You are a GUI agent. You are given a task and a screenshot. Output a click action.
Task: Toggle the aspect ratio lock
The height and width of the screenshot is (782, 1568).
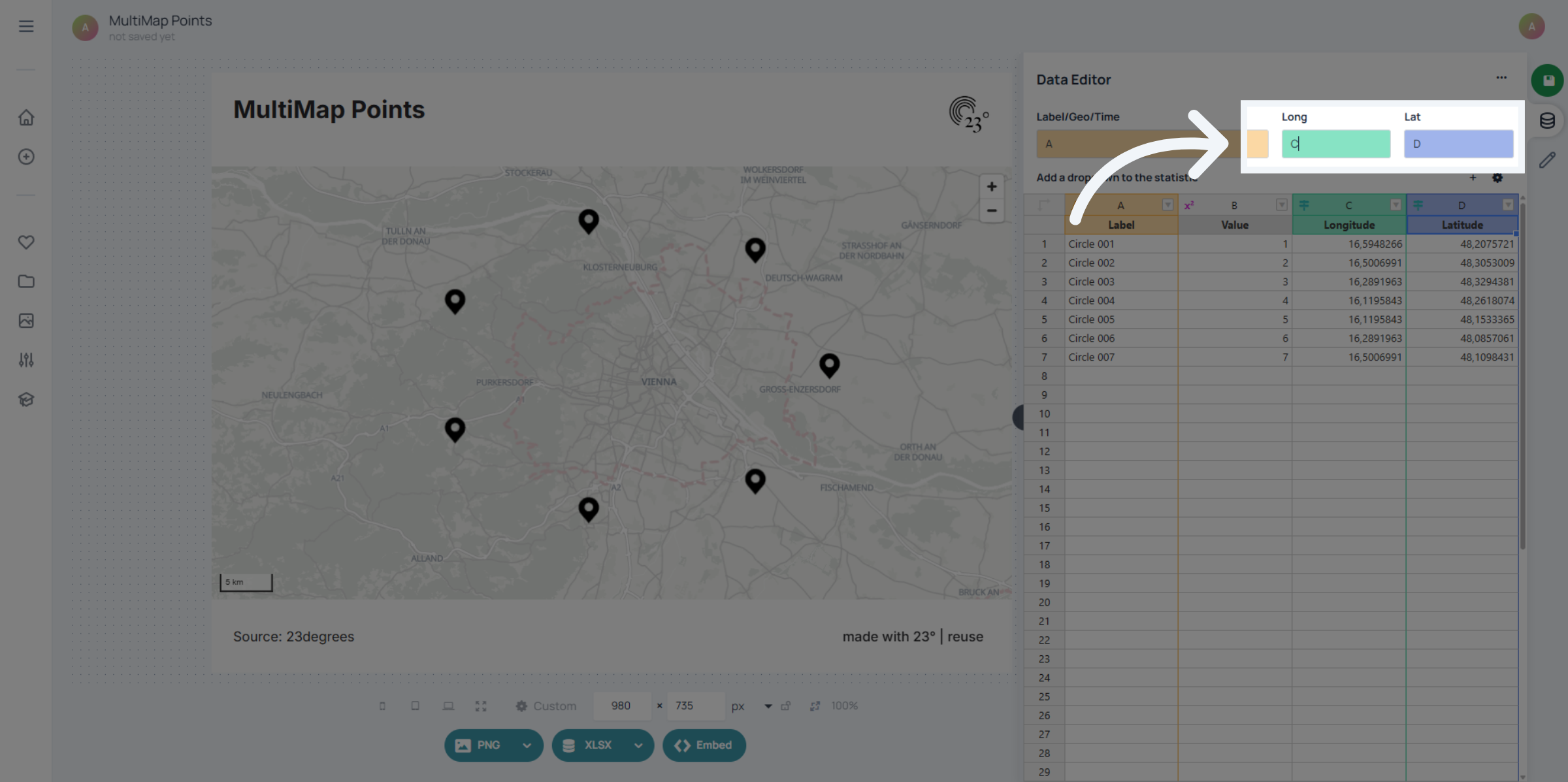tap(786, 706)
